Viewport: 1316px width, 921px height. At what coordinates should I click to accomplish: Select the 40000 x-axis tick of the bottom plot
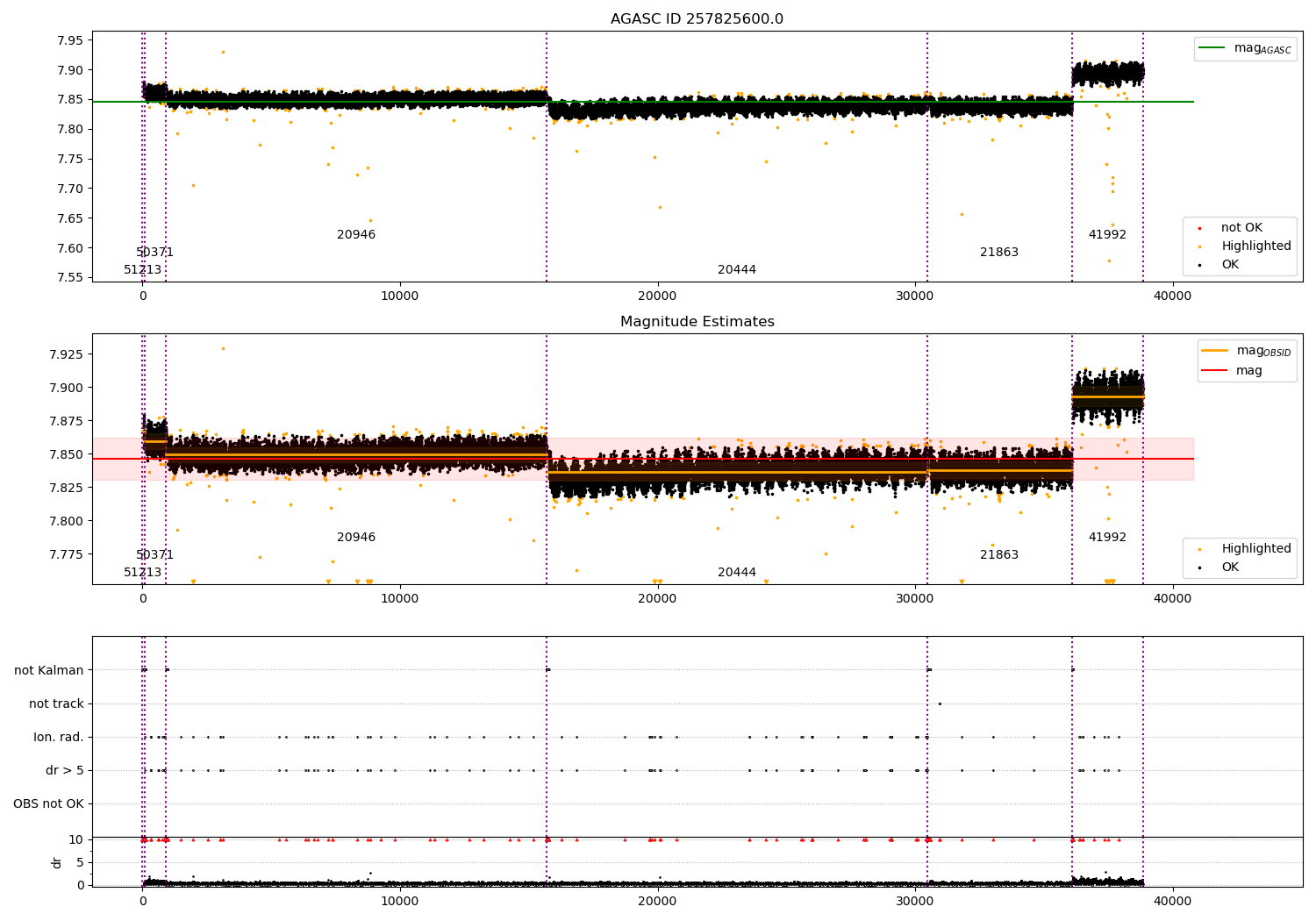click(x=1172, y=902)
